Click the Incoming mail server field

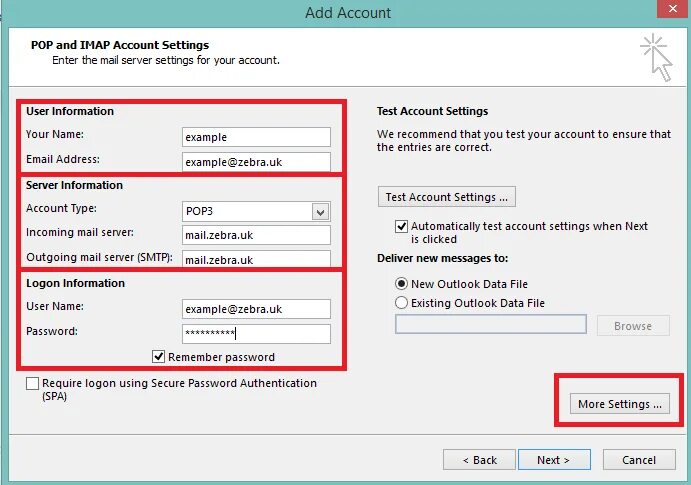pyautogui.click(x=256, y=236)
